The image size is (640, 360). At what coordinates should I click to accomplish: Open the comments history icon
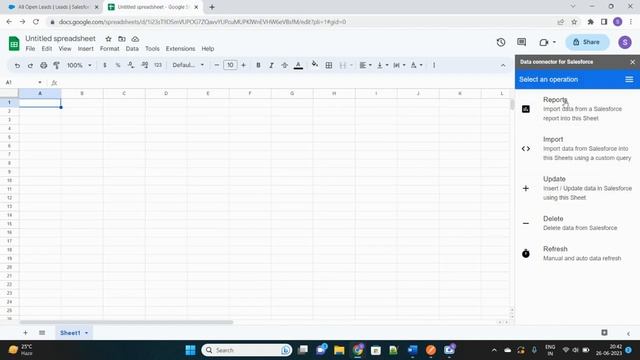[521, 42]
